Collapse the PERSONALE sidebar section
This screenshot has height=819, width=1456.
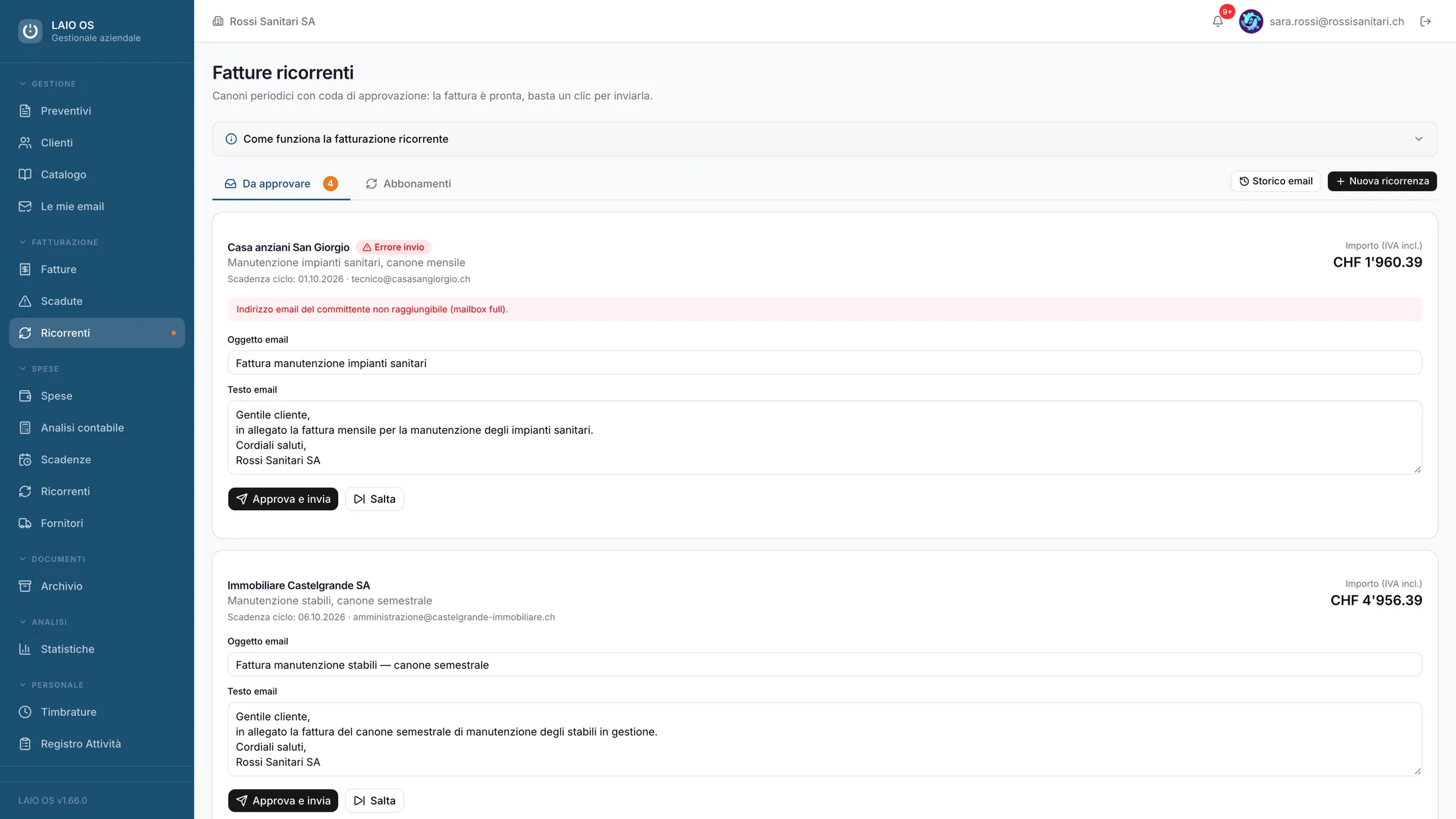pyautogui.click(x=52, y=685)
